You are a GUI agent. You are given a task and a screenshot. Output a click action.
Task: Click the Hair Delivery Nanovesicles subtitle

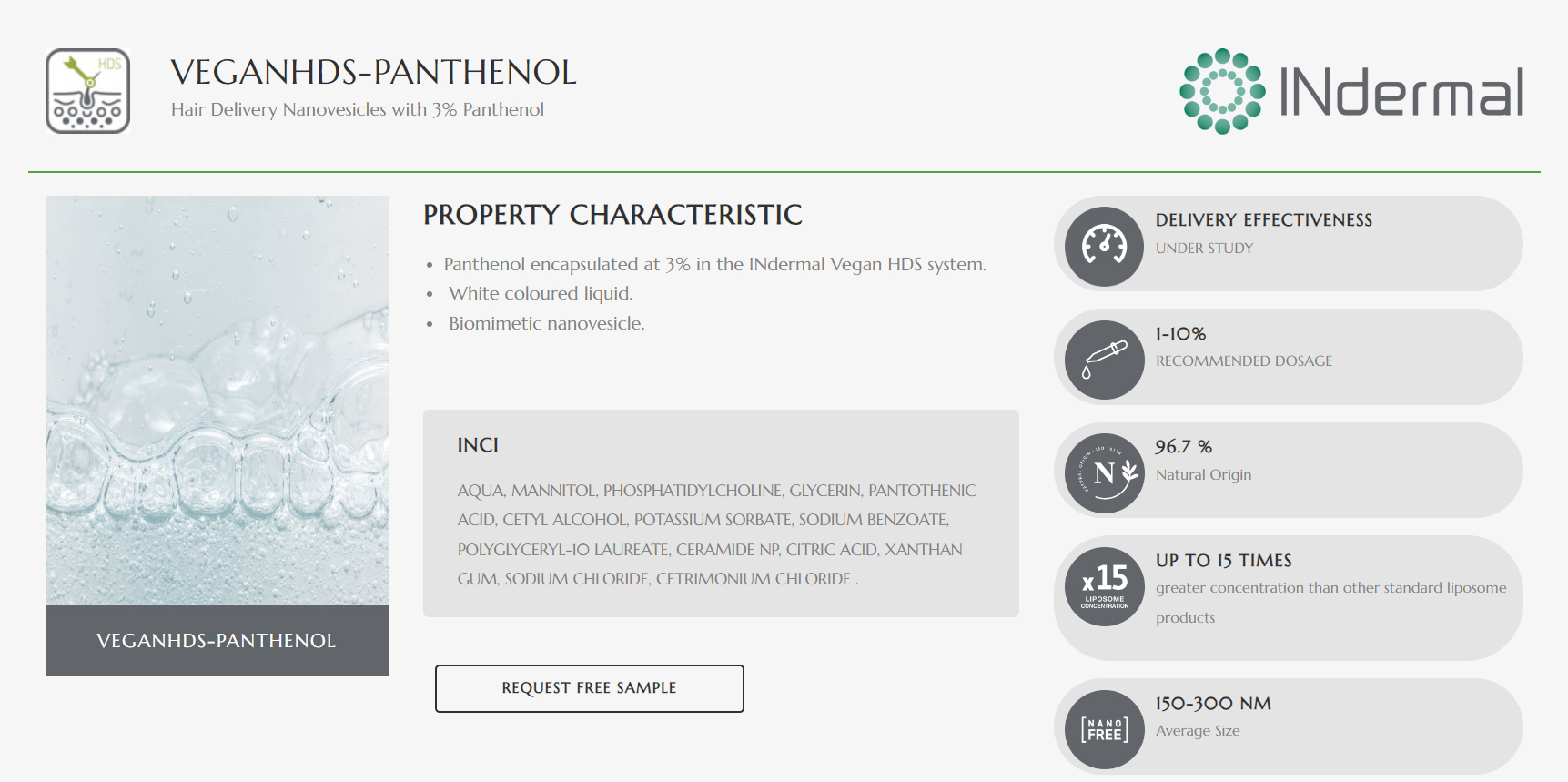[x=358, y=110]
